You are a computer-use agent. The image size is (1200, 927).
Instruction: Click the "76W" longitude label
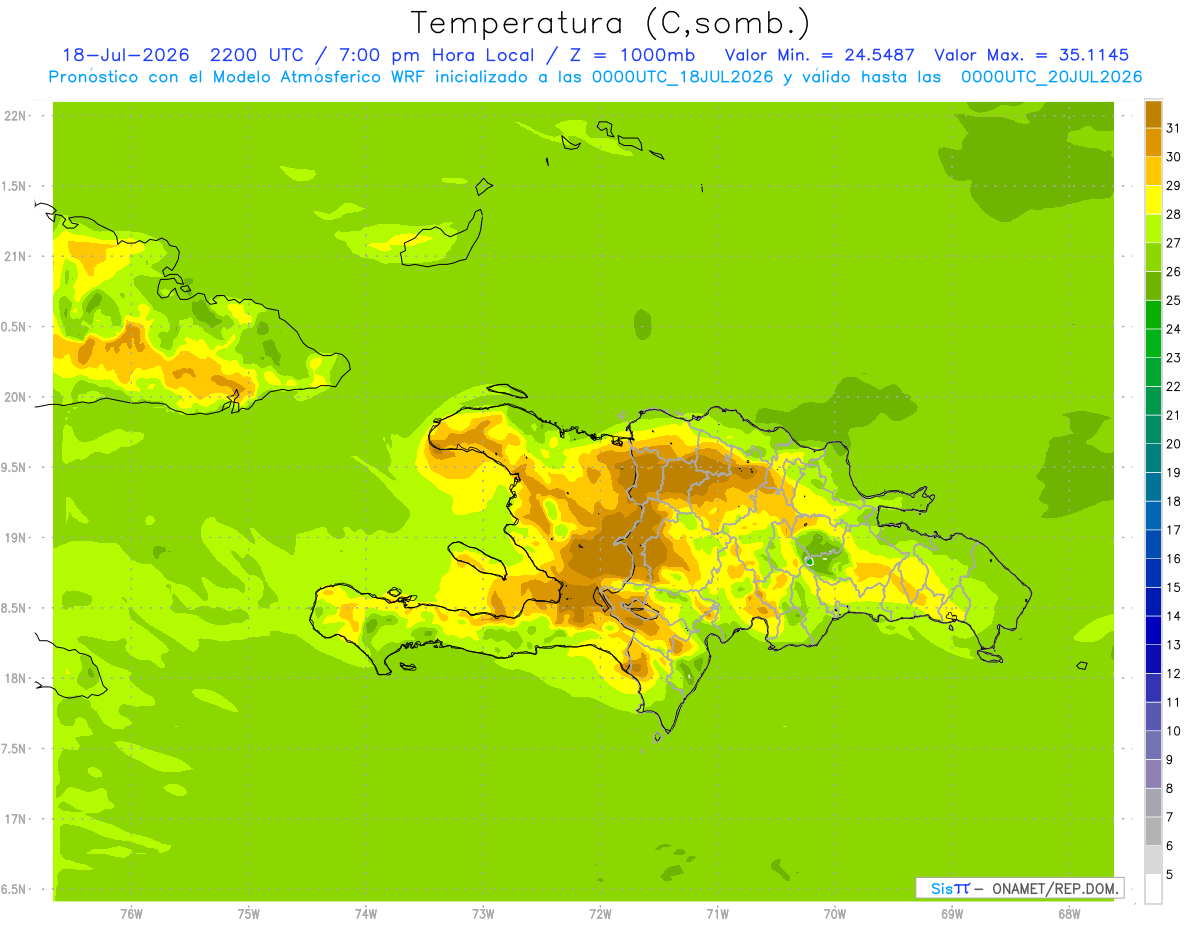point(131,914)
